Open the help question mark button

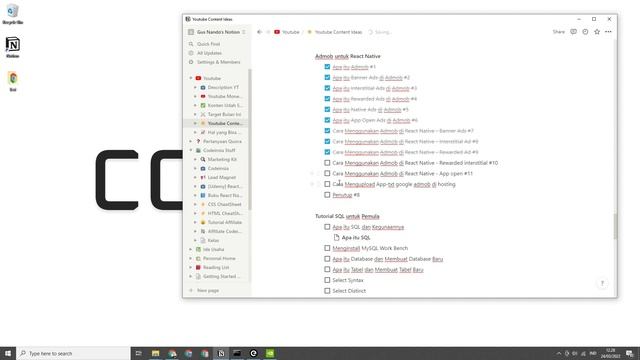[602, 283]
